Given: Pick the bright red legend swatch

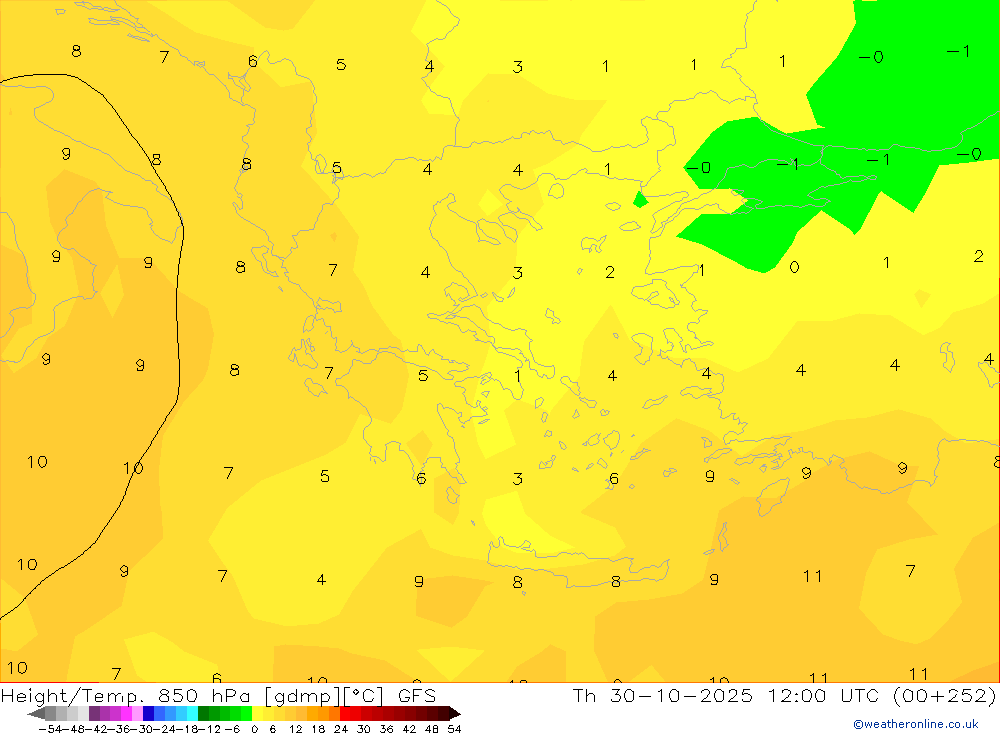Looking at the screenshot, I should 345,713.
